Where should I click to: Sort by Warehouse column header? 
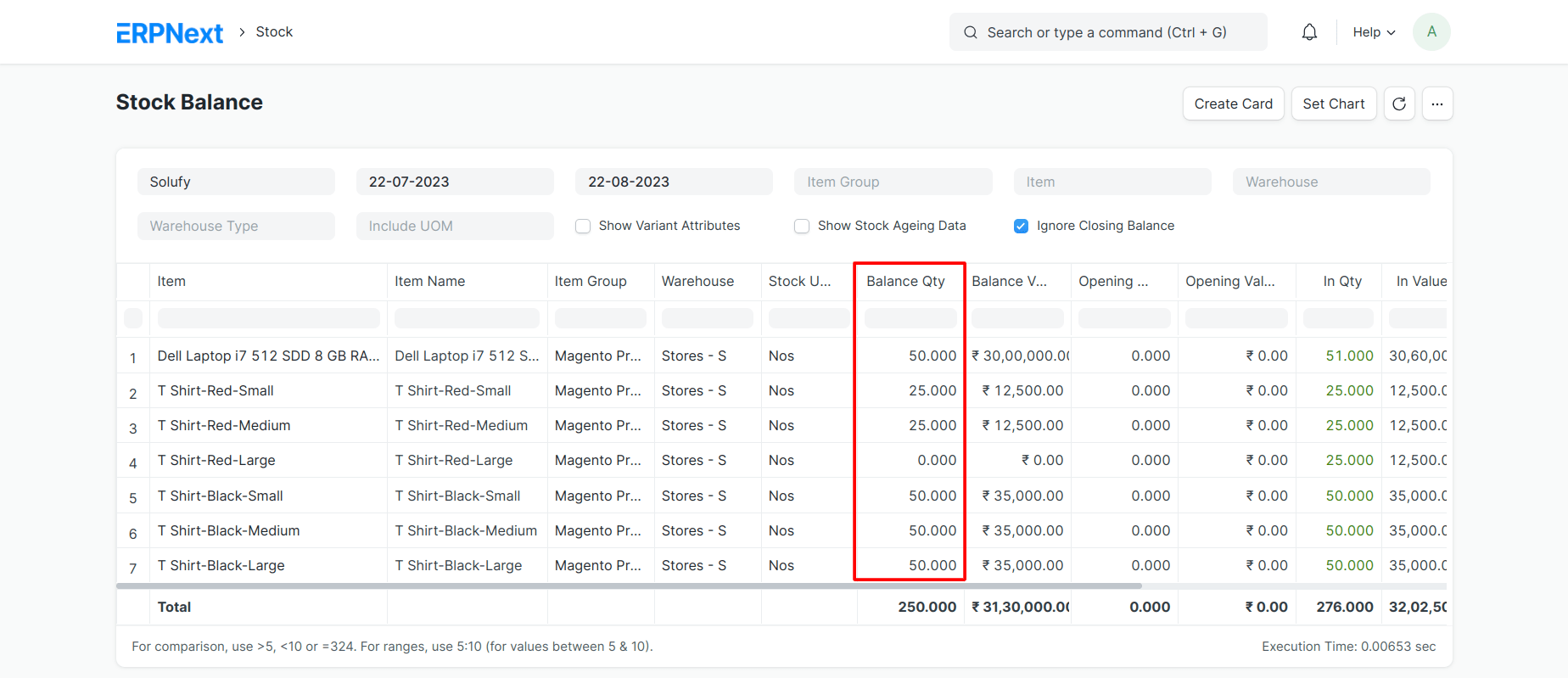(708, 282)
